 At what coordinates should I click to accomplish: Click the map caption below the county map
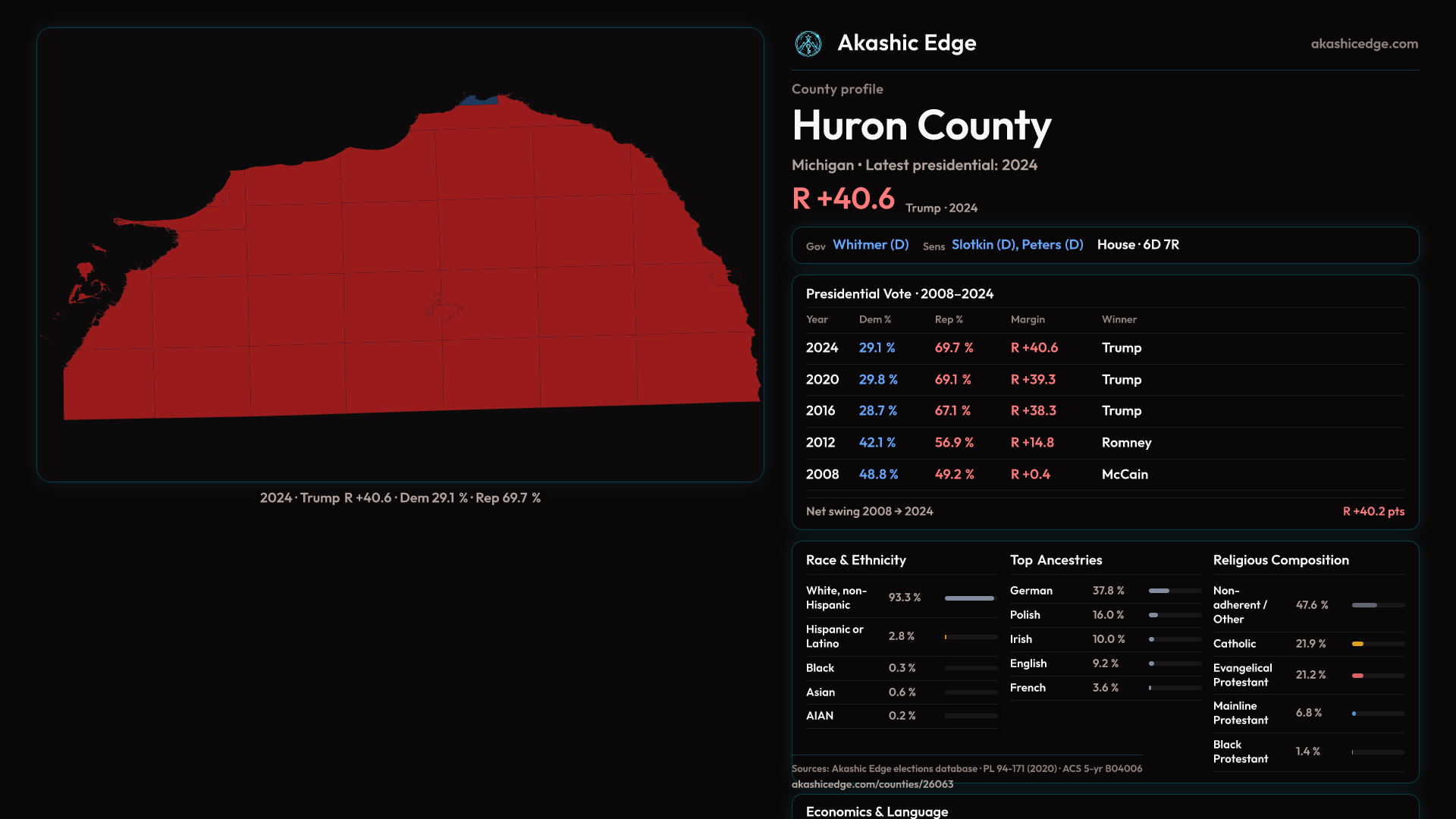tap(400, 498)
